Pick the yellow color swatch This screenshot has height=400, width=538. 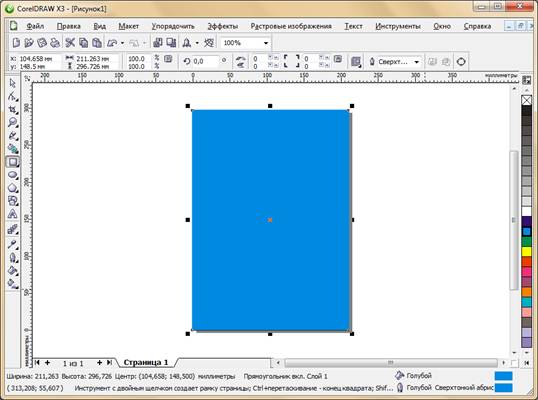pyautogui.click(x=526, y=251)
